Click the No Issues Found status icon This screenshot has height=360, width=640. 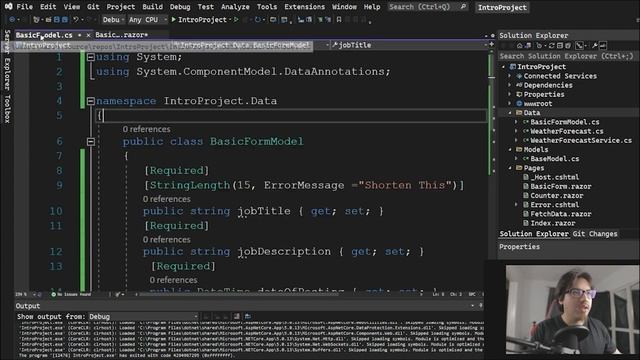pyautogui.click(x=53, y=294)
